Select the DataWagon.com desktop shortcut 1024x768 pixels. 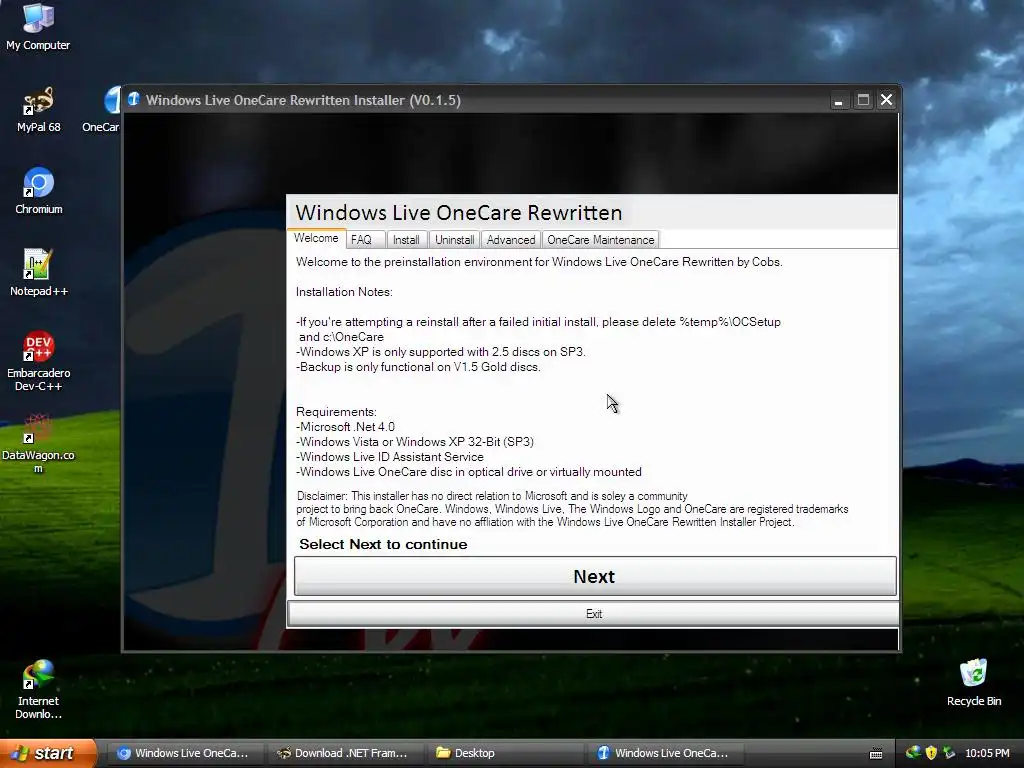coord(38,443)
